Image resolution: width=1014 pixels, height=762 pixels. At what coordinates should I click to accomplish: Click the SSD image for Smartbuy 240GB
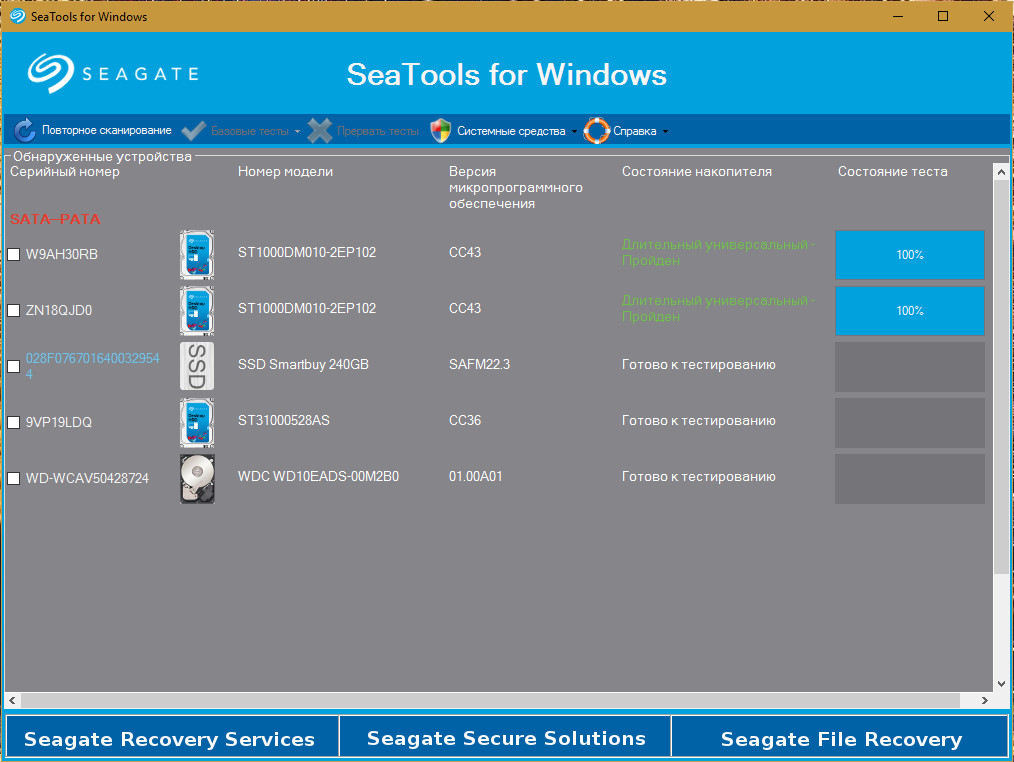(197, 367)
